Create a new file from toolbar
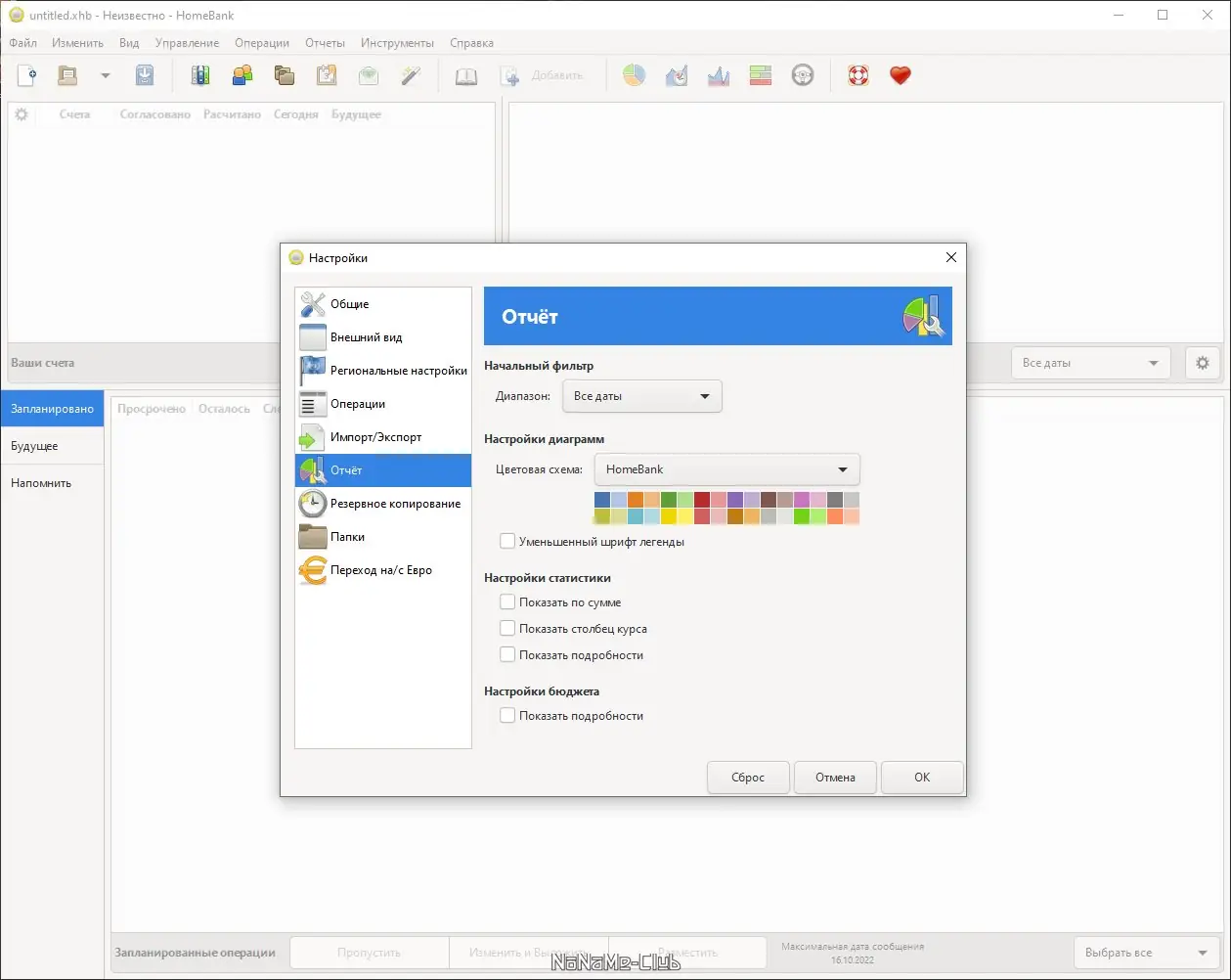1231x980 pixels. (27, 75)
